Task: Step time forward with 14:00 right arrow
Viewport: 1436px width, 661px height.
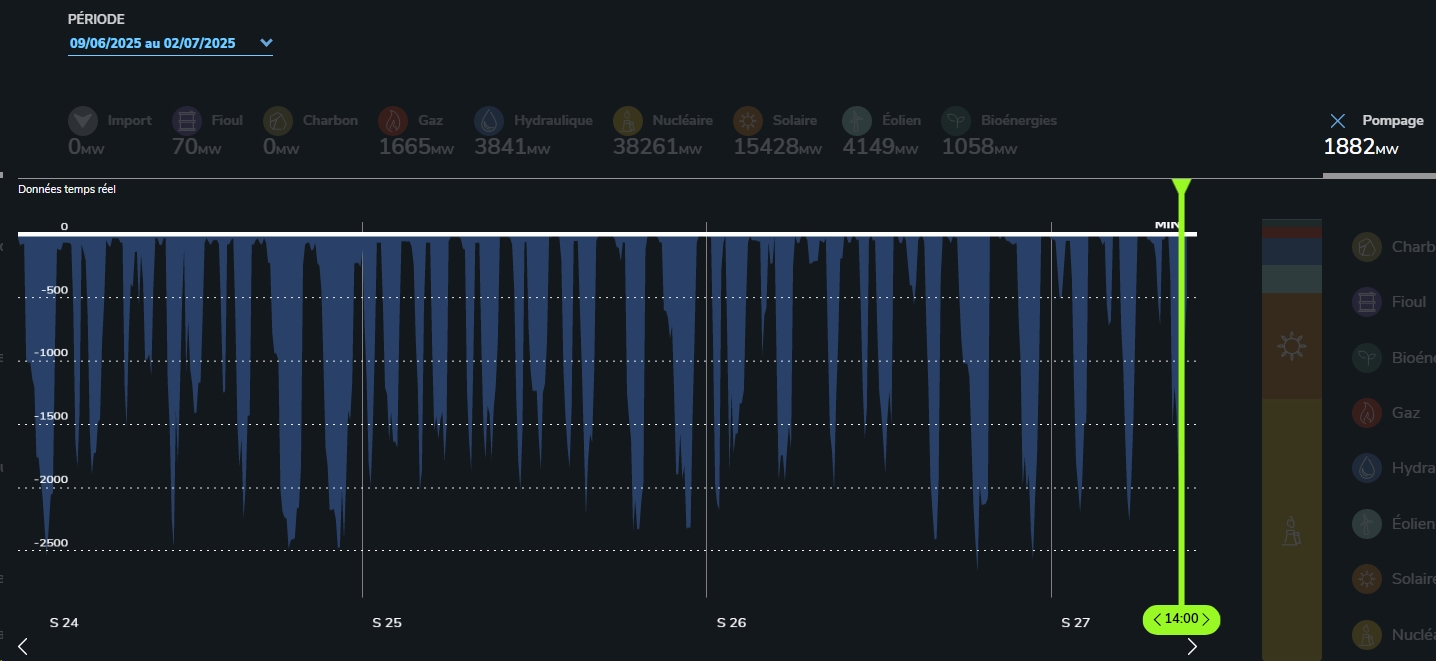Action: [x=1206, y=619]
